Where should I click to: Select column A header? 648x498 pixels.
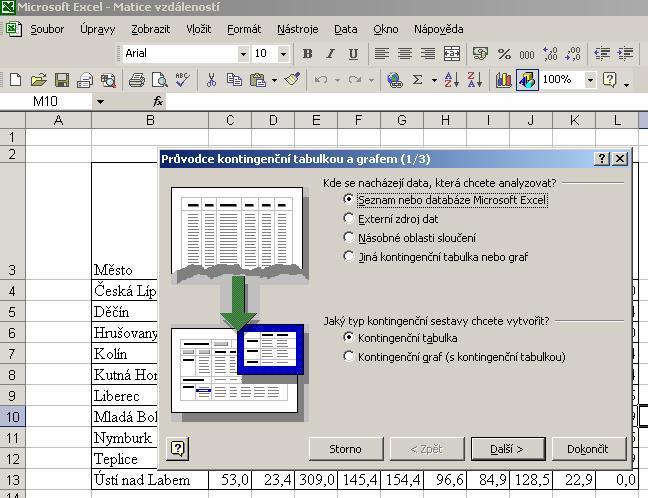58,120
